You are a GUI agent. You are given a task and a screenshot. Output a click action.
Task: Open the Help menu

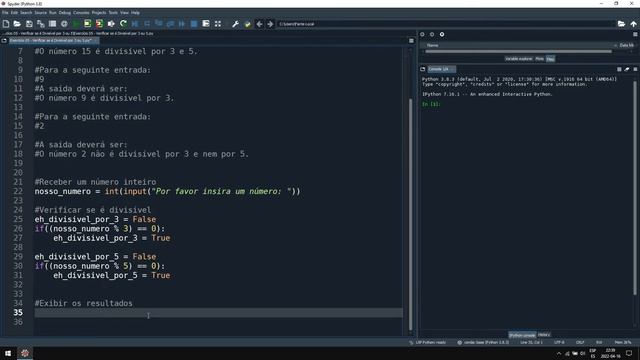tap(135, 13)
